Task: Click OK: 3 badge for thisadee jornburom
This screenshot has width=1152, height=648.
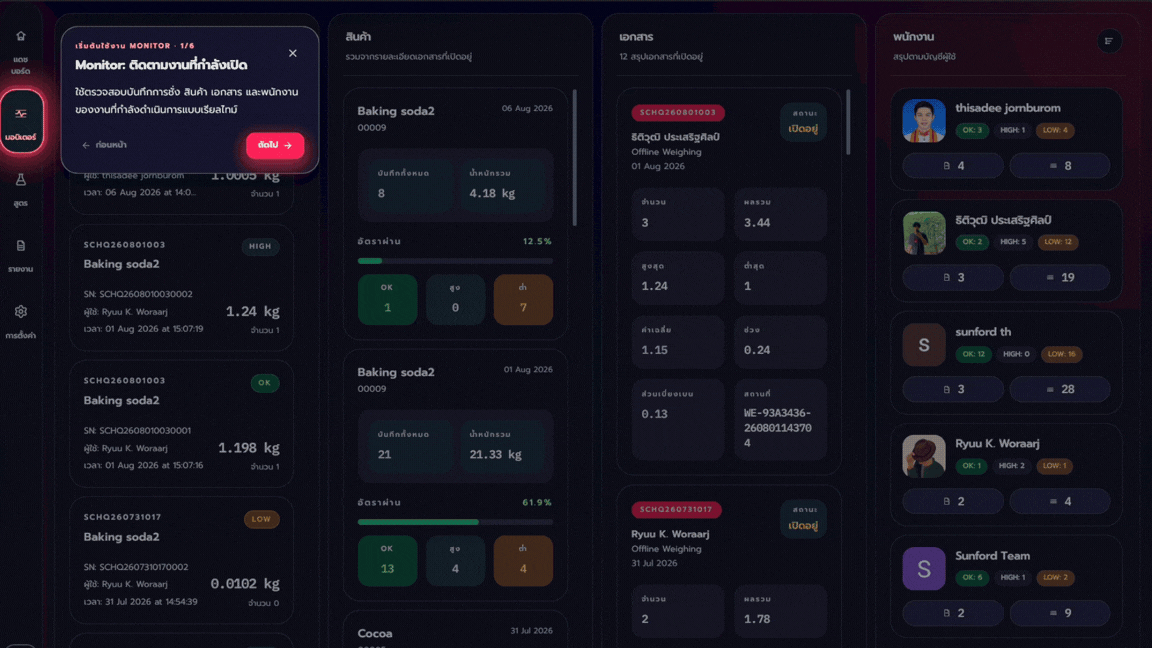Action: click(x=971, y=130)
